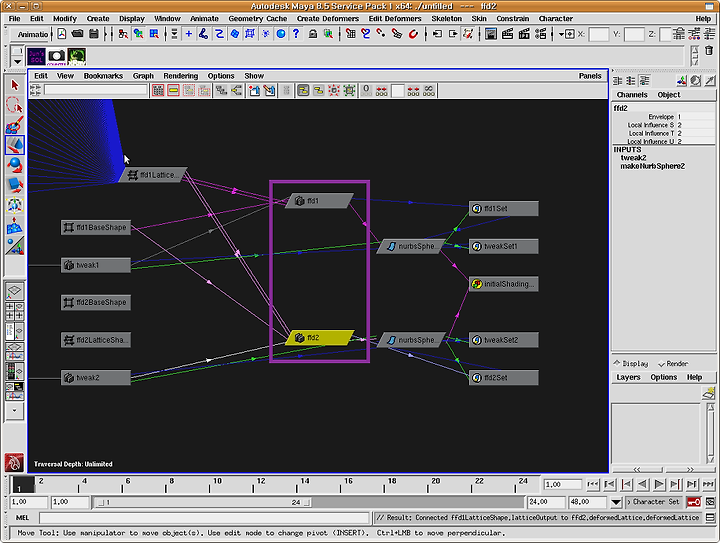Viewport: 720px width, 543px height.
Task: Open the character set dropdown arrow
Action: 616,502
